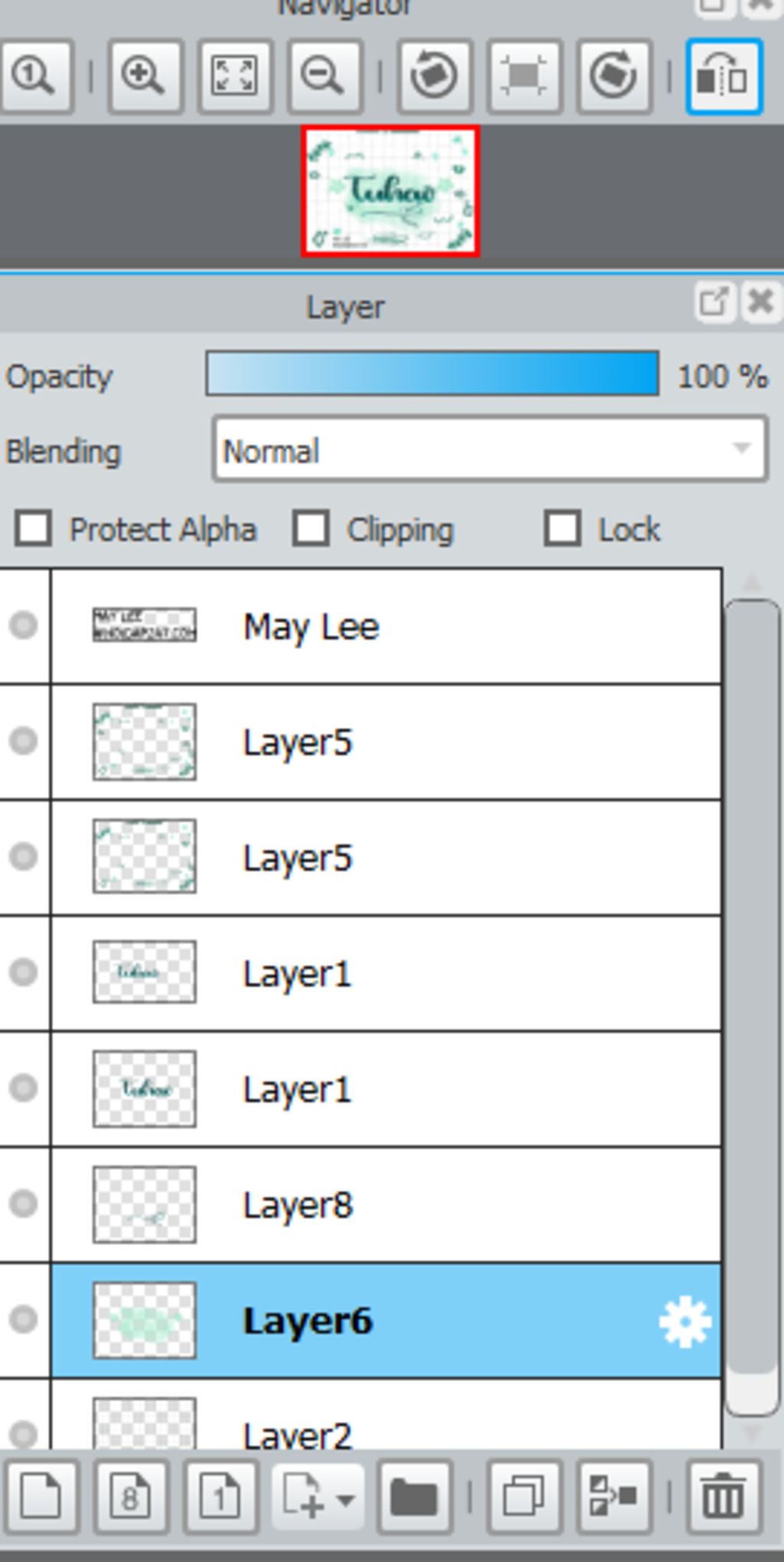The image size is (784, 1562).
Task: Reset zoom to 100% in Navigator
Action: pos(35,77)
